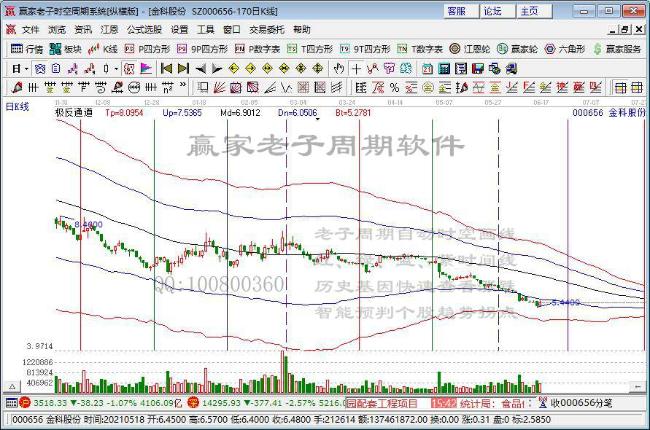Click the Tp=8.0954 value
Screen dimensions: 650x430
pos(124,112)
